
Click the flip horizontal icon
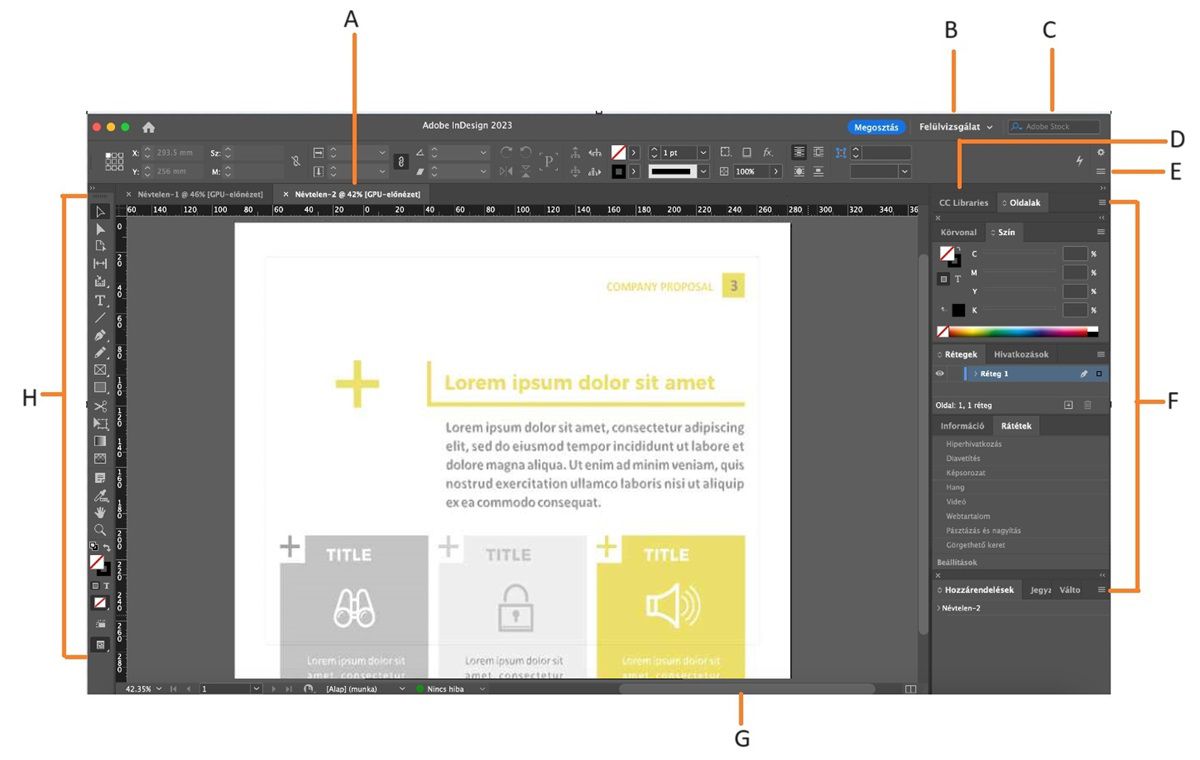[506, 171]
